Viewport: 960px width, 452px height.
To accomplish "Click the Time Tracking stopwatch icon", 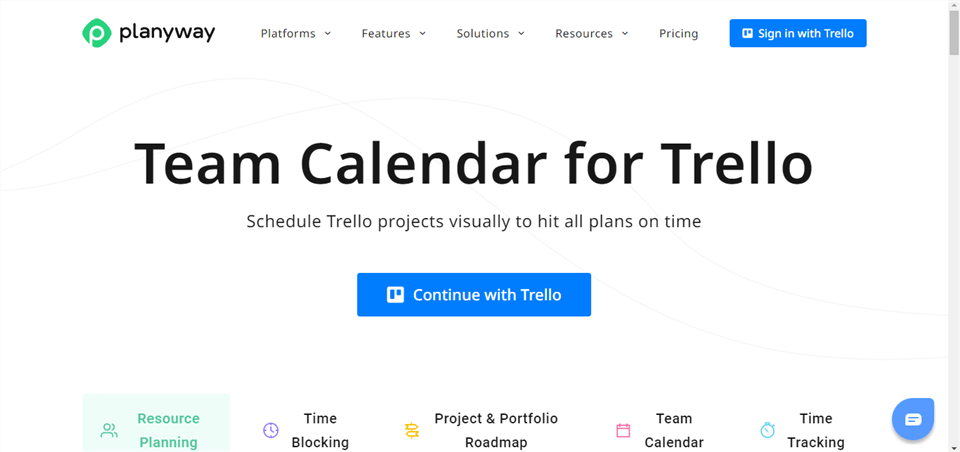I will point(767,430).
